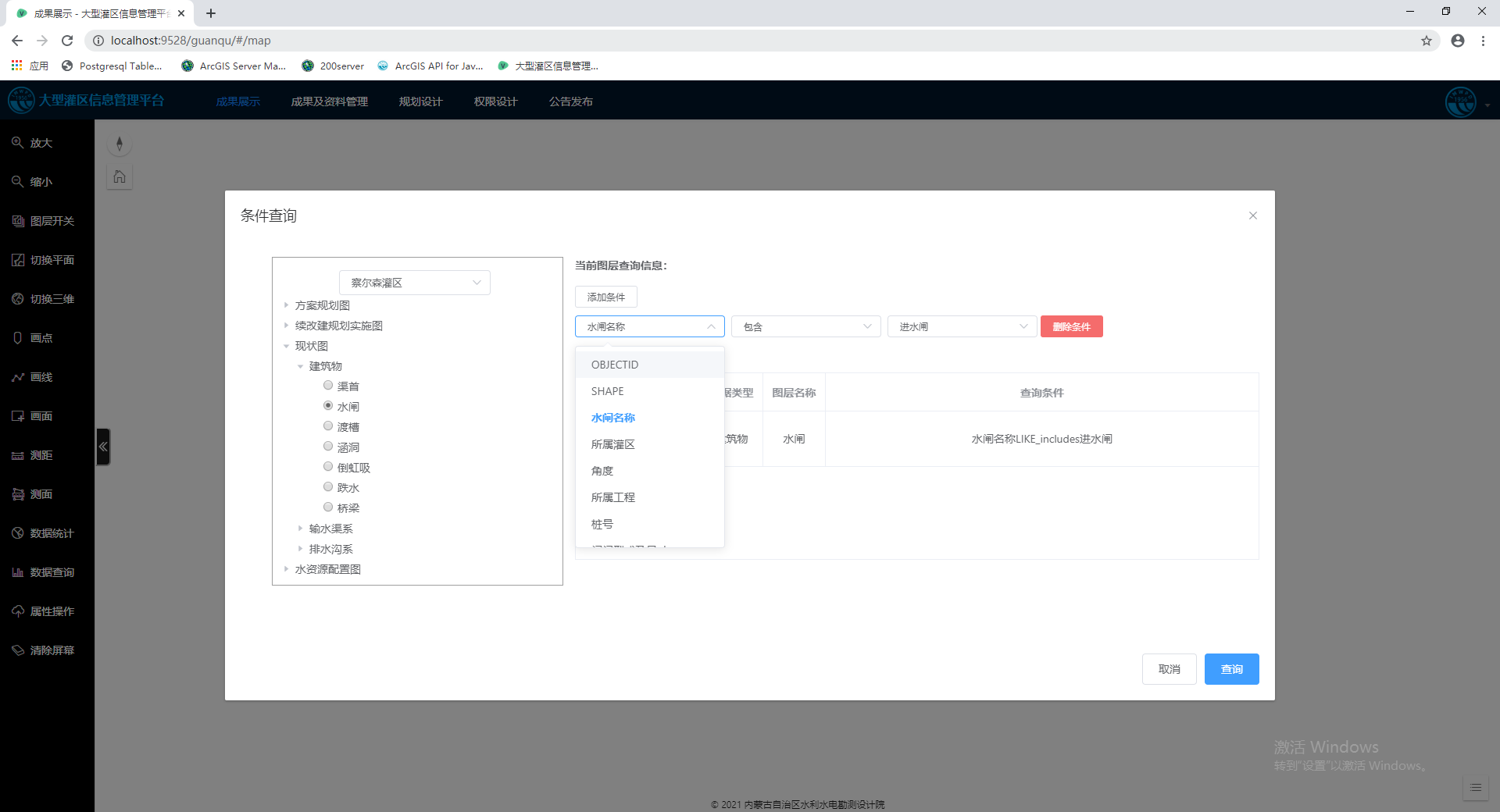Select the 倒虹吸 layer radio button
Screen dimensions: 1500x812
pos(328,466)
